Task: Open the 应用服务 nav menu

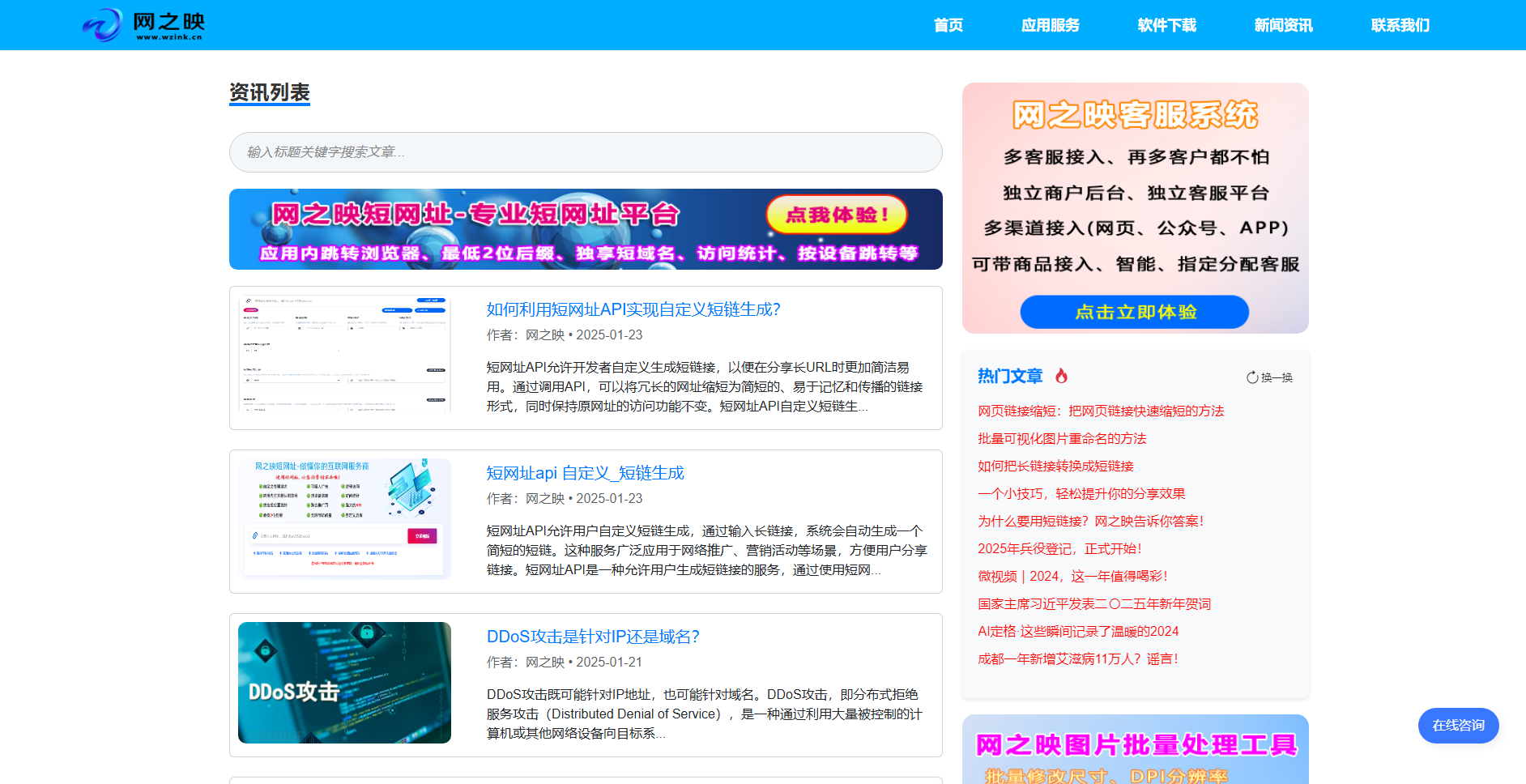Action: pyautogui.click(x=1051, y=25)
